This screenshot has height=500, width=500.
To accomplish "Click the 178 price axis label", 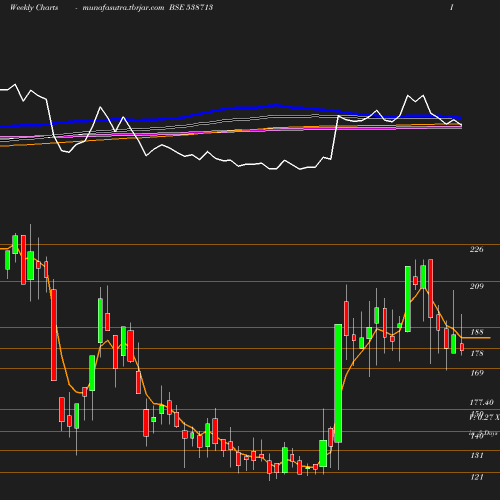I will [x=477, y=353].
